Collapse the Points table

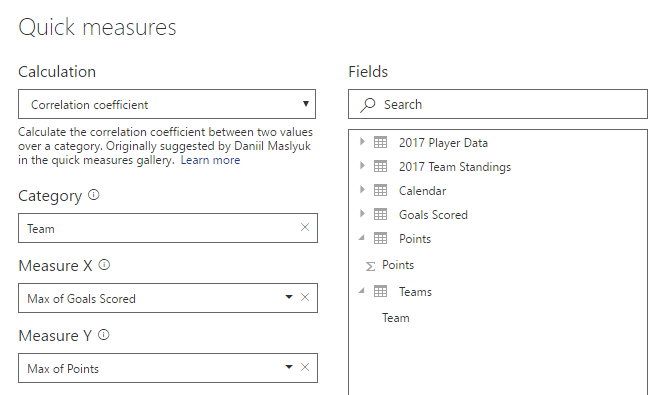pos(362,238)
